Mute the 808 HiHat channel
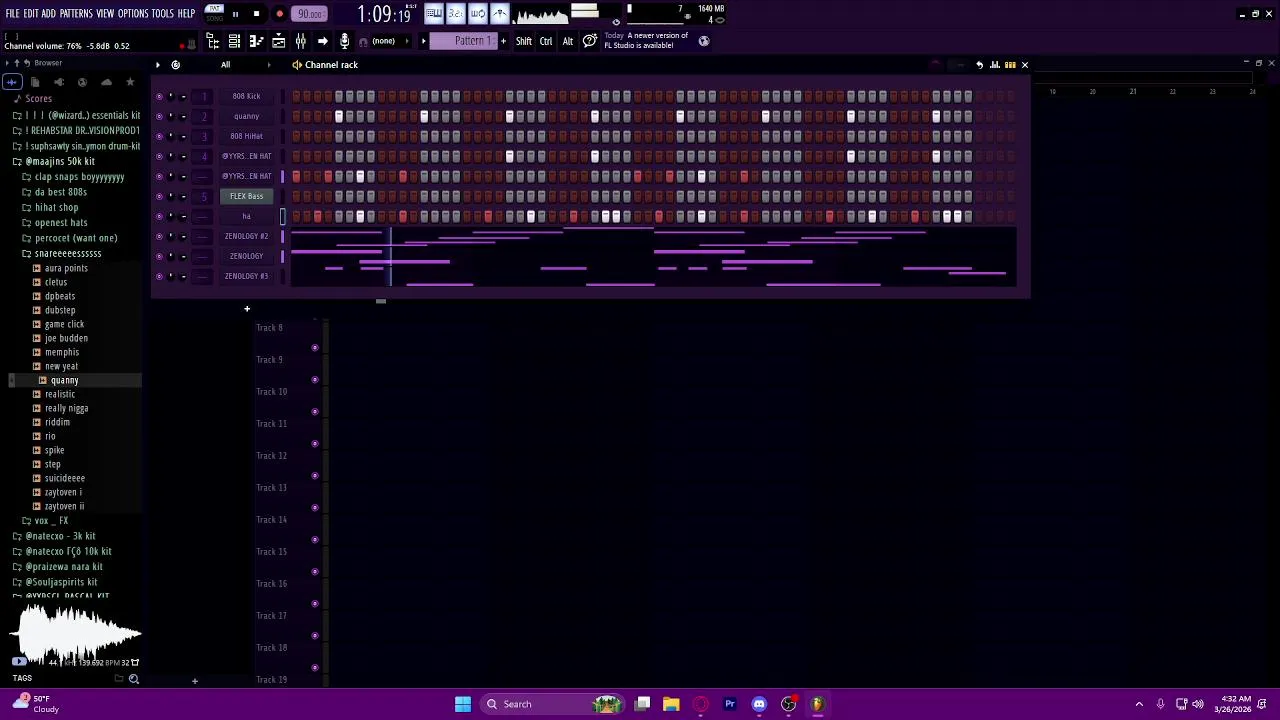This screenshot has height=720, width=1280. [x=159, y=136]
